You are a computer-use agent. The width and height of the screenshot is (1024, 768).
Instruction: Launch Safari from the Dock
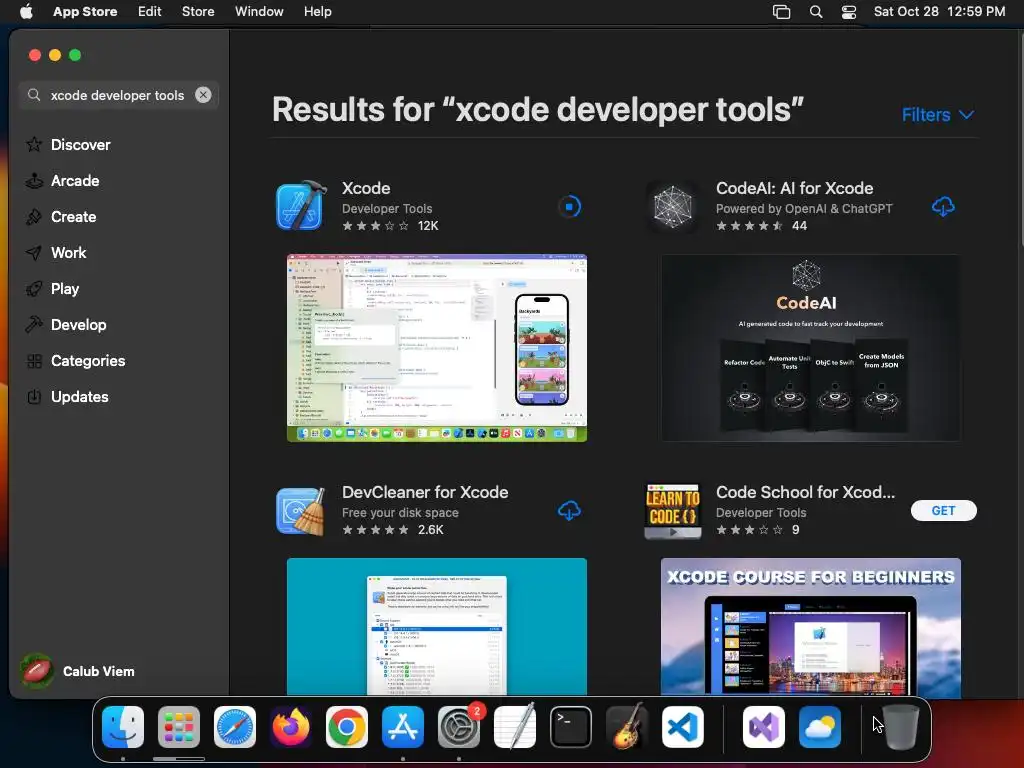[235, 727]
